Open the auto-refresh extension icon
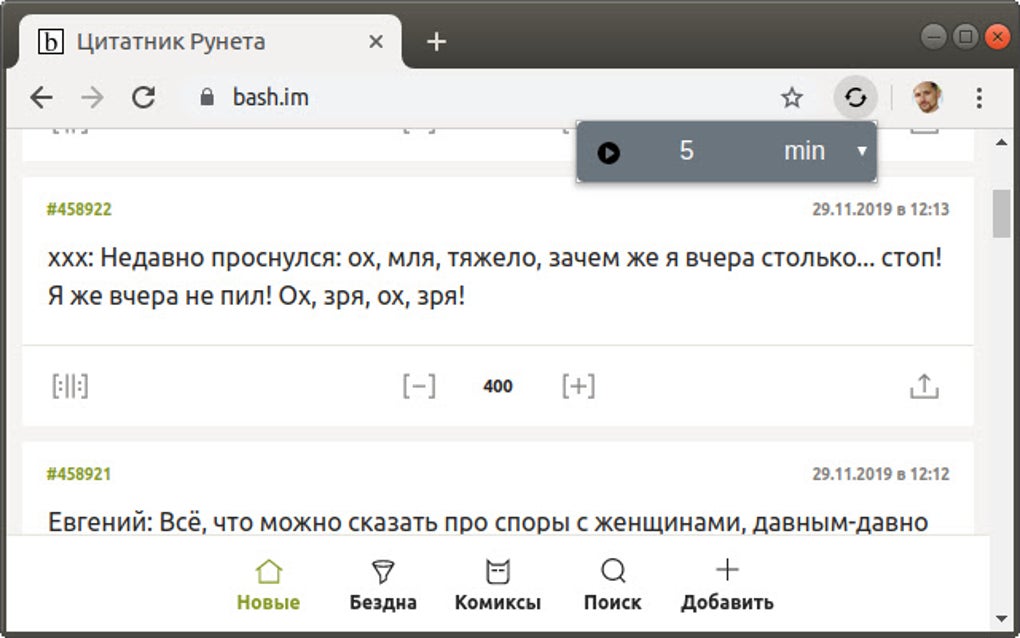The height and width of the screenshot is (638, 1020). click(x=855, y=98)
